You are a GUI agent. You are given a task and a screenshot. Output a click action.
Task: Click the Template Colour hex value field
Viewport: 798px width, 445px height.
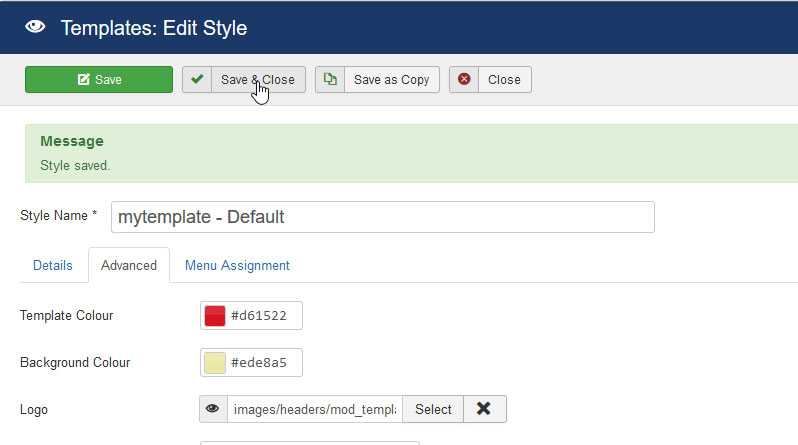coord(263,316)
